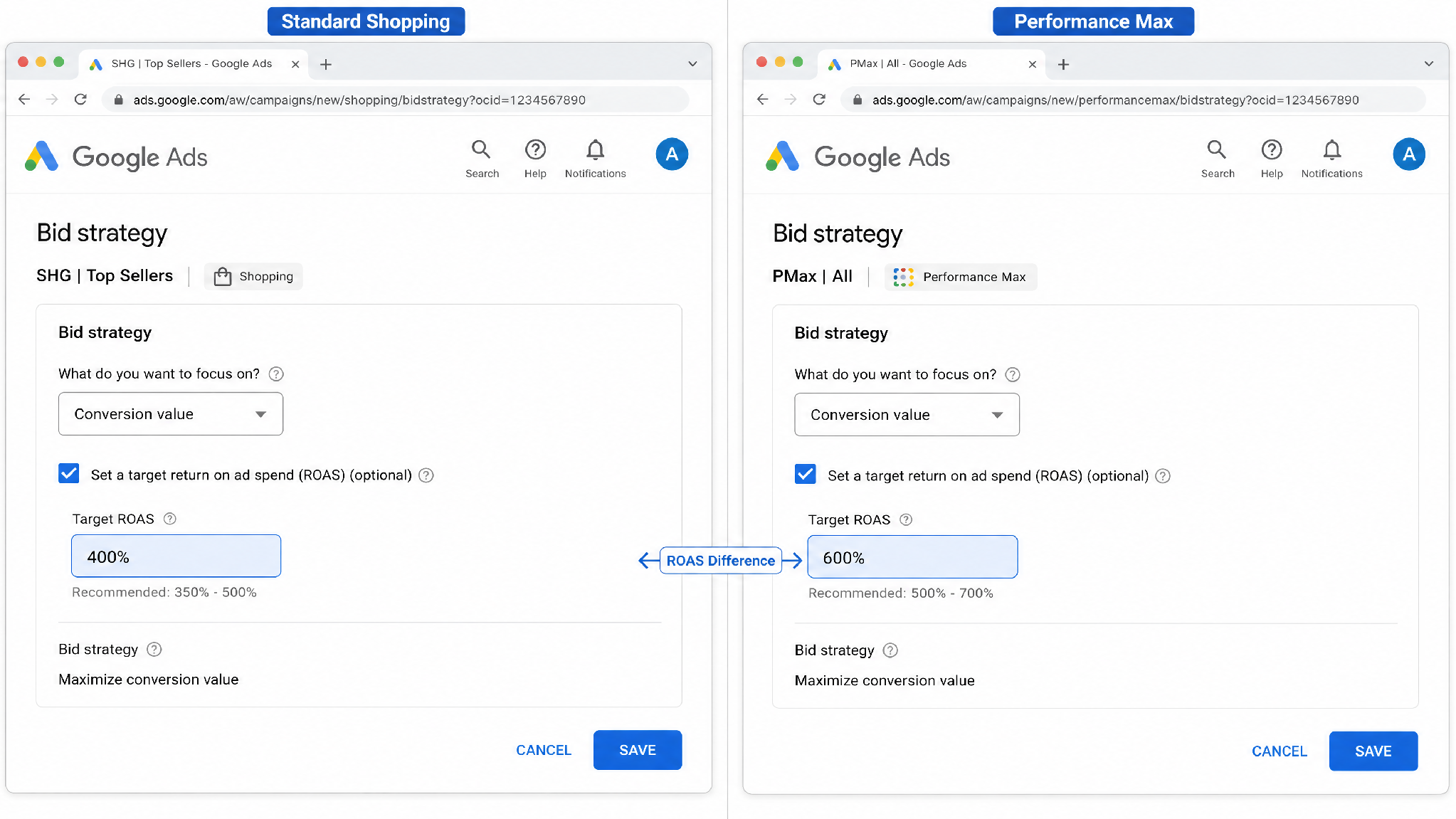This screenshot has width=1456, height=819.
Task: Click help icon beside focus question in Shopping window
Action: pos(276,374)
